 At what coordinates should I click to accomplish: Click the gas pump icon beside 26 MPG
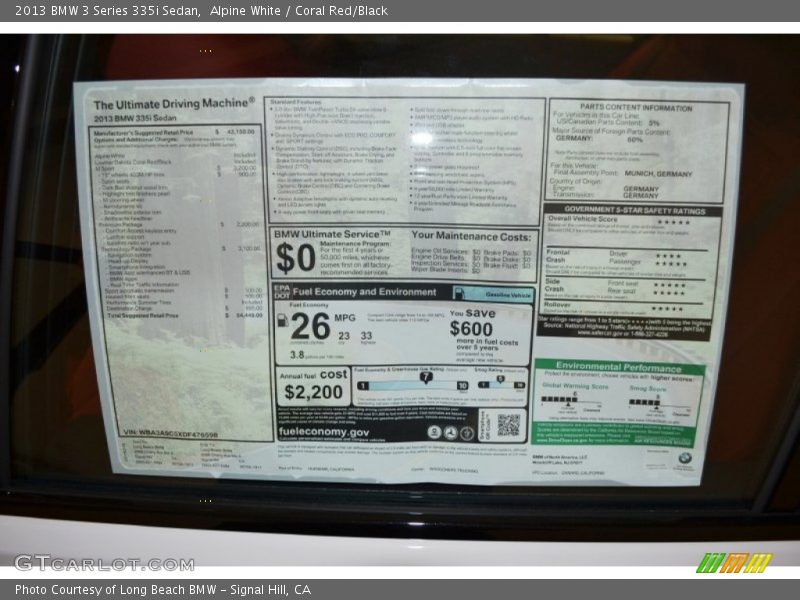(282, 320)
